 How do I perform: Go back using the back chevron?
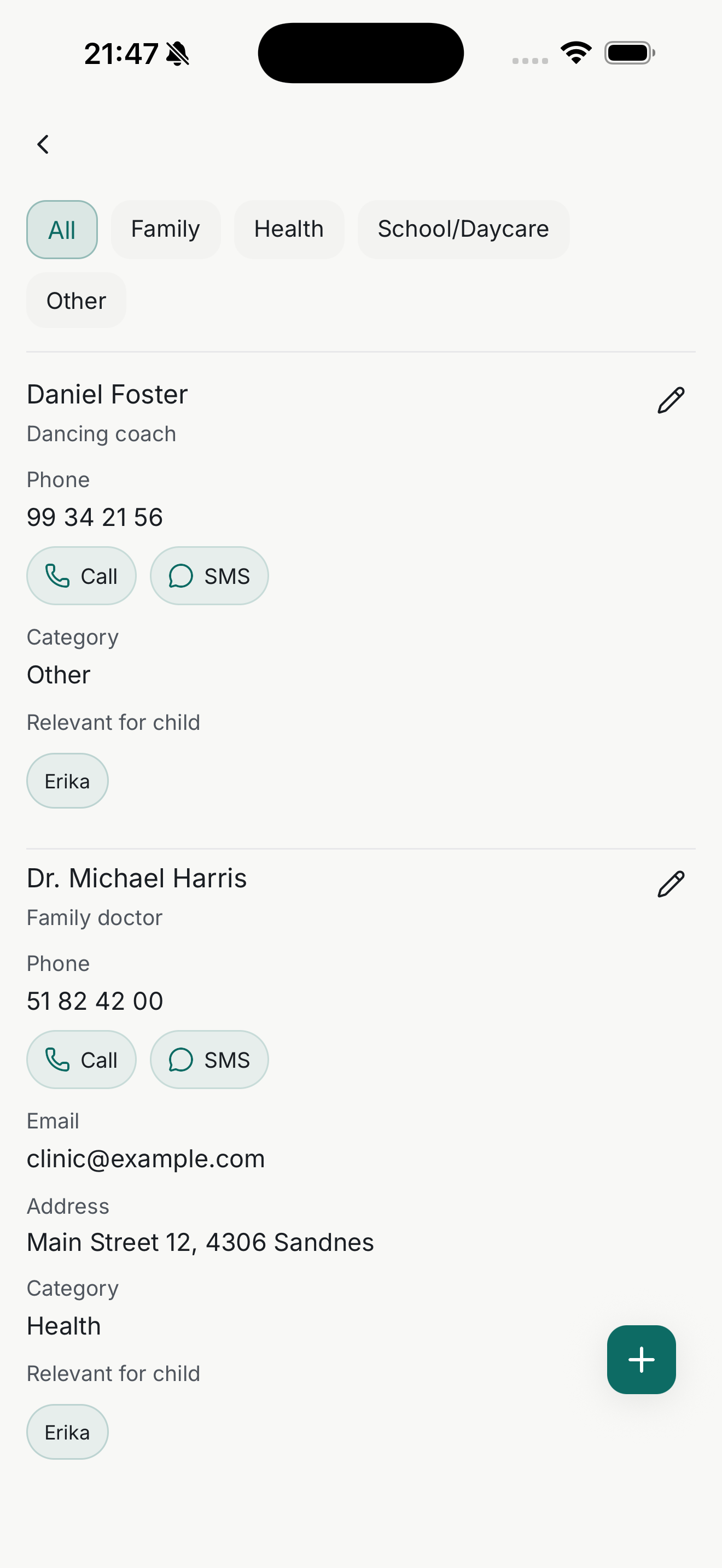43,145
